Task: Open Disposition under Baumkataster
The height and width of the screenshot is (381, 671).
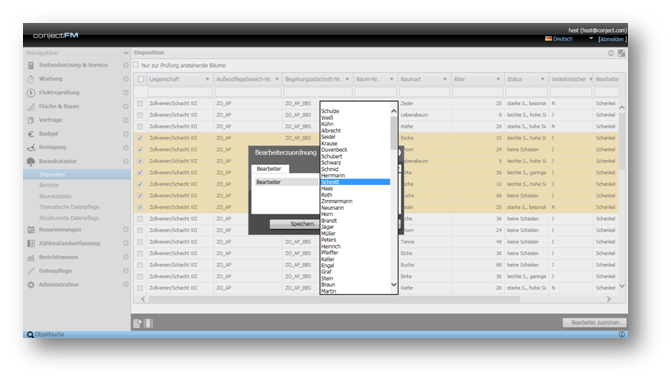Action: pos(52,175)
